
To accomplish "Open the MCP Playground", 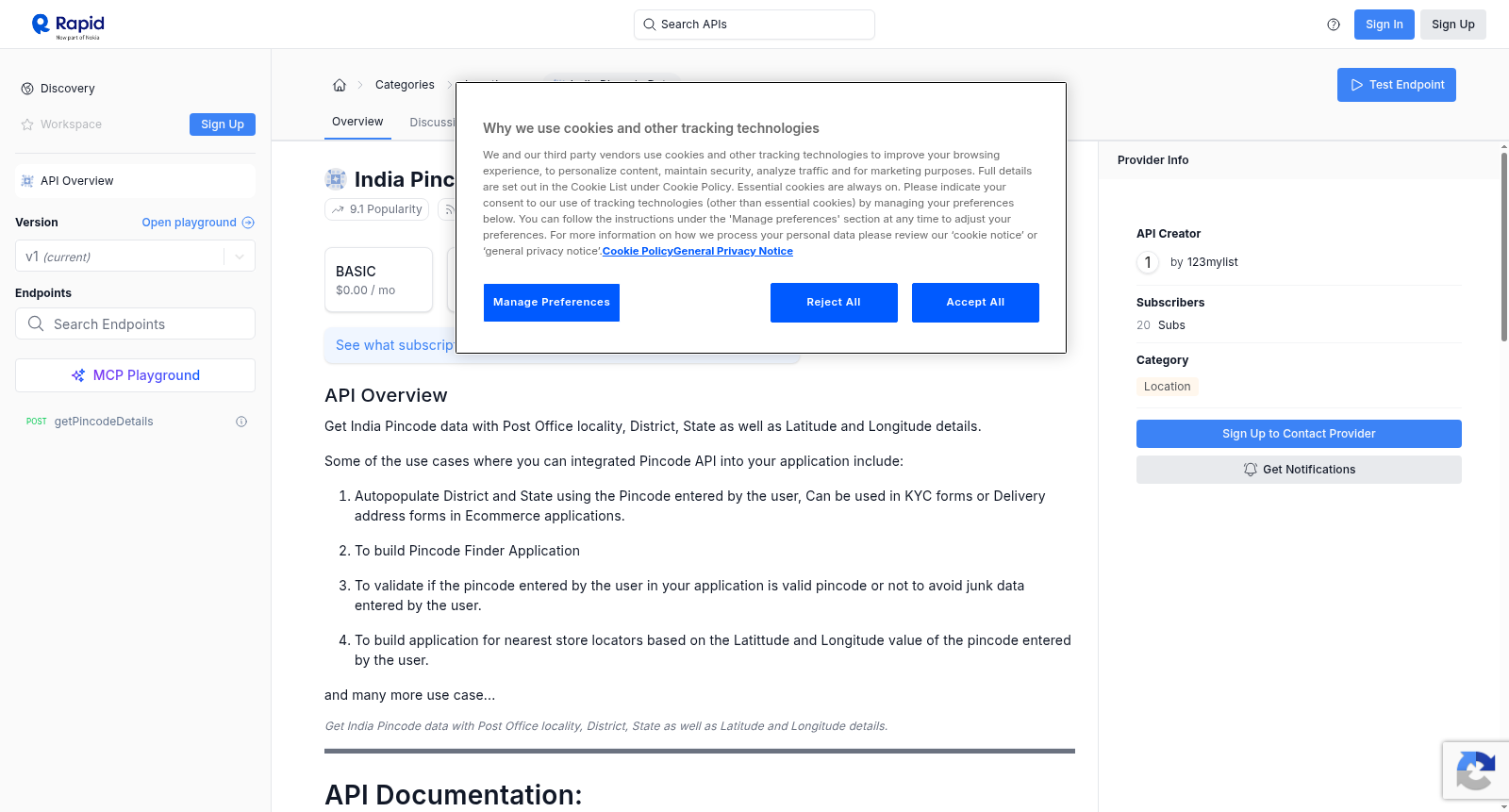I will 135,375.
